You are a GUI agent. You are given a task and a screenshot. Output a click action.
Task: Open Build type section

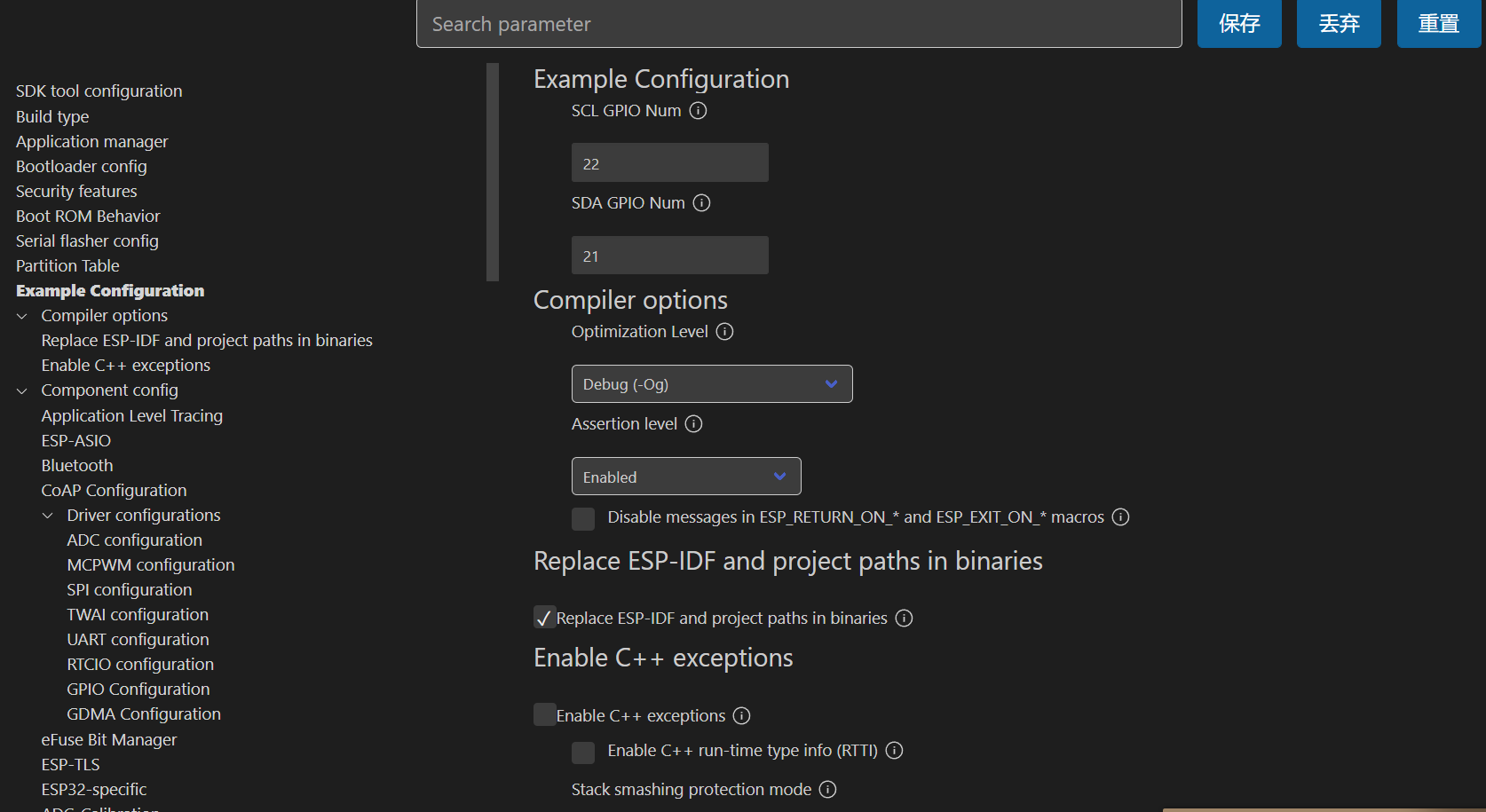(x=52, y=117)
